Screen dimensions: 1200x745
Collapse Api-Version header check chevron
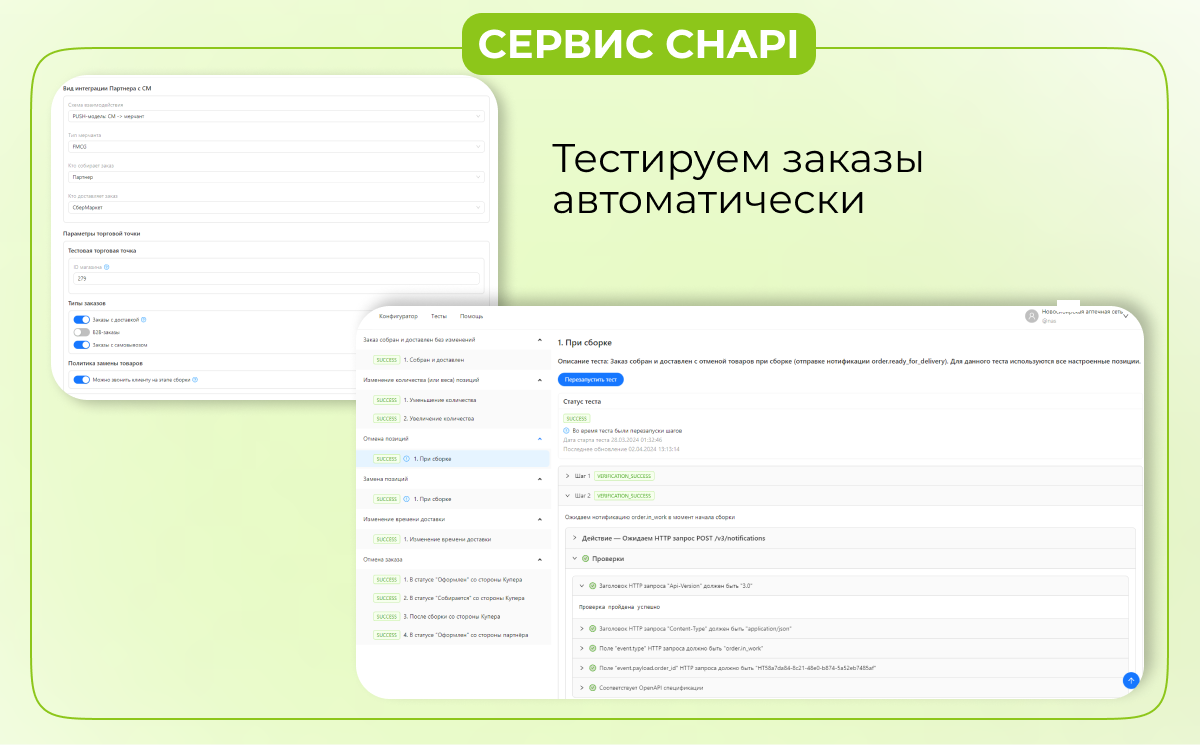coord(582,586)
